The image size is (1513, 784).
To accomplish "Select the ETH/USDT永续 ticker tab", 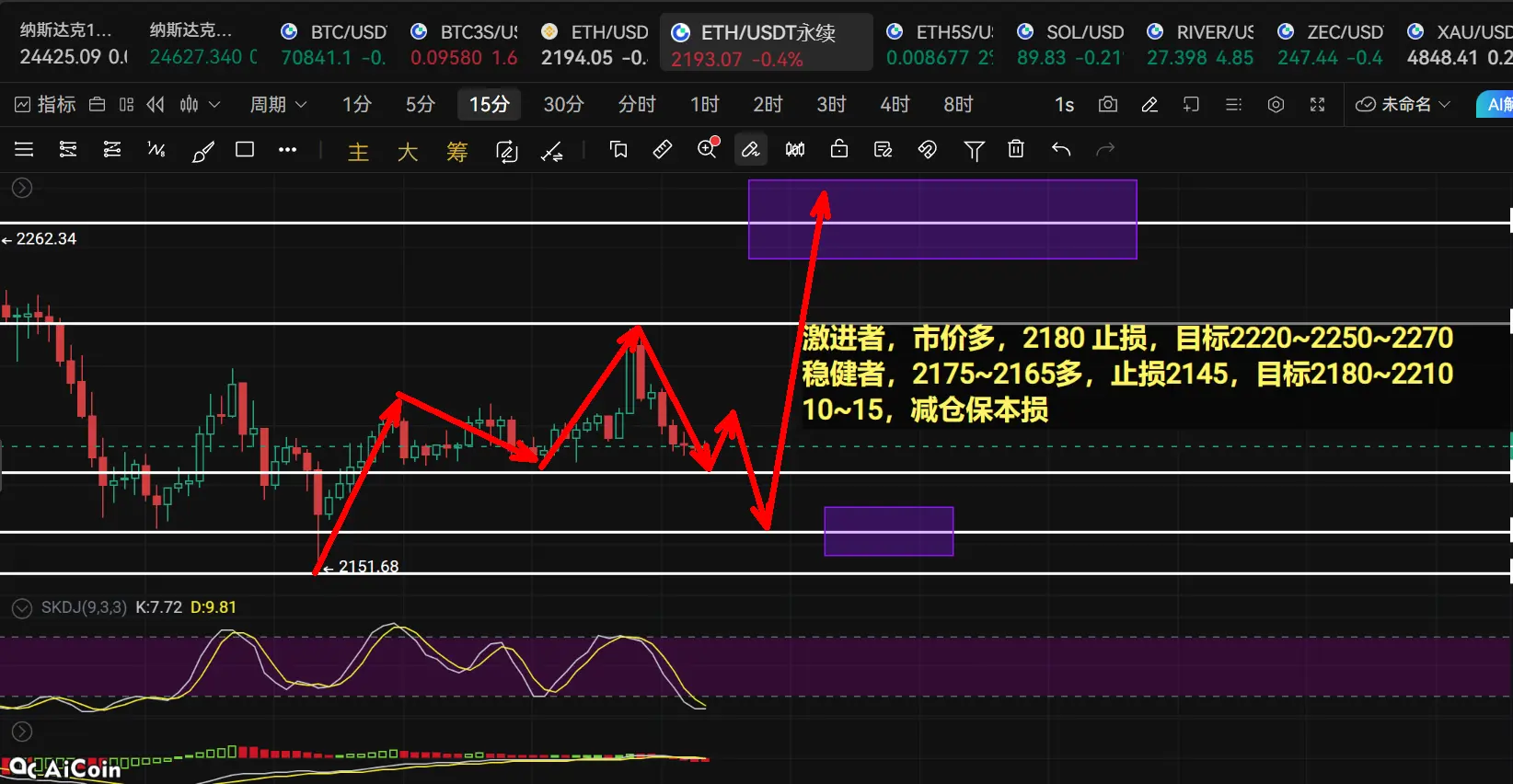I will [x=768, y=42].
